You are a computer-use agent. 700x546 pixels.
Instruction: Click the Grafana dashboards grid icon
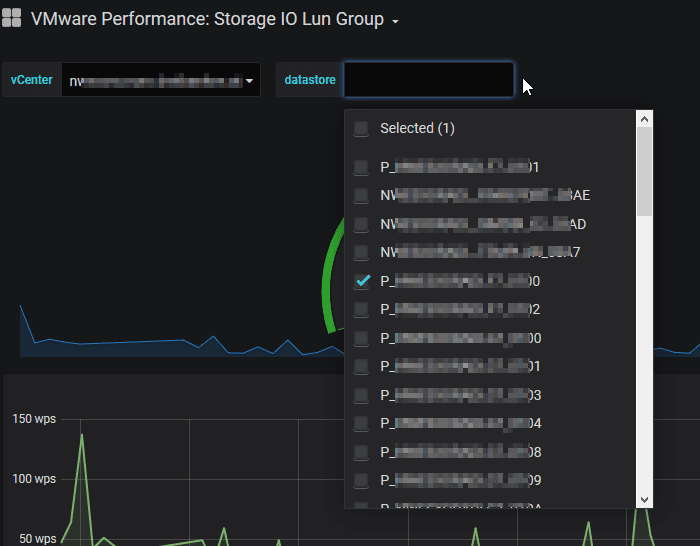[x=12, y=18]
